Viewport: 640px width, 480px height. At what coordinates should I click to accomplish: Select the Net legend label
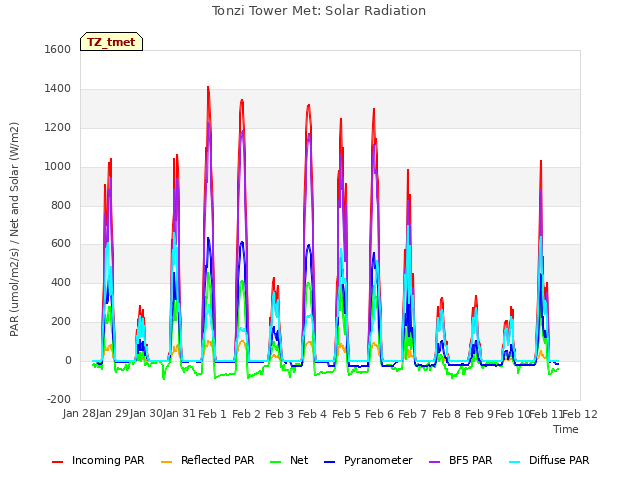tap(299, 460)
